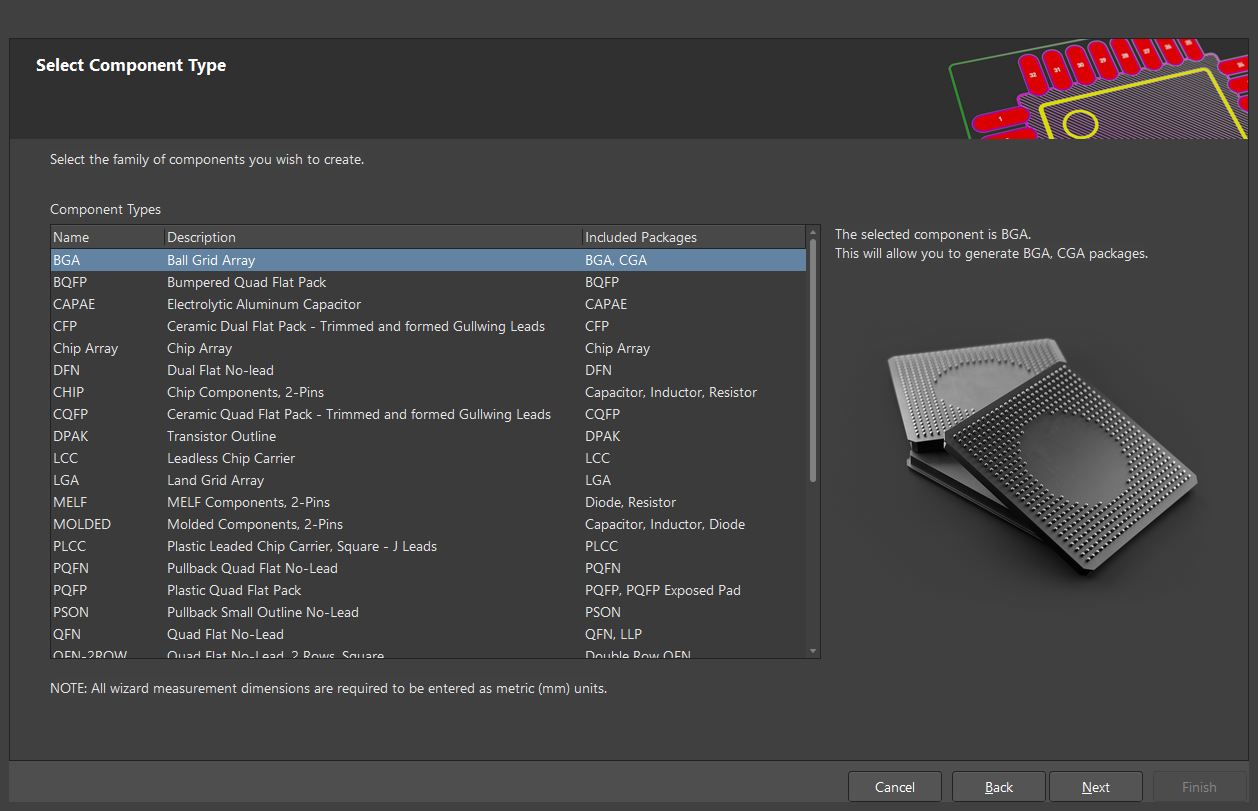Pick the MOLDED components row
Image resolution: width=1258 pixels, height=811 pixels.
click(x=428, y=524)
